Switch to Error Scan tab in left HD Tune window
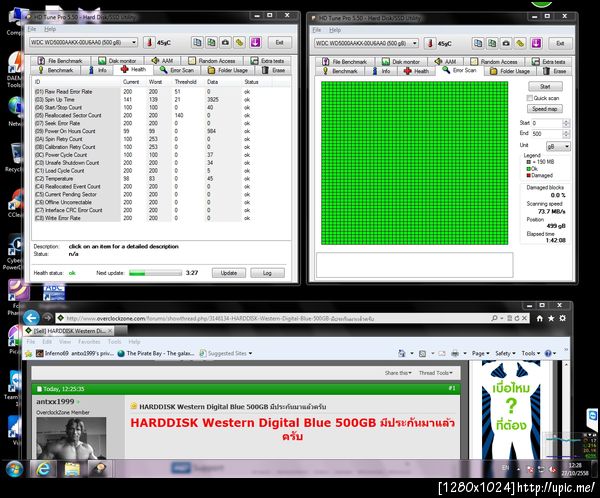This screenshot has height=498, width=600. [x=177, y=70]
